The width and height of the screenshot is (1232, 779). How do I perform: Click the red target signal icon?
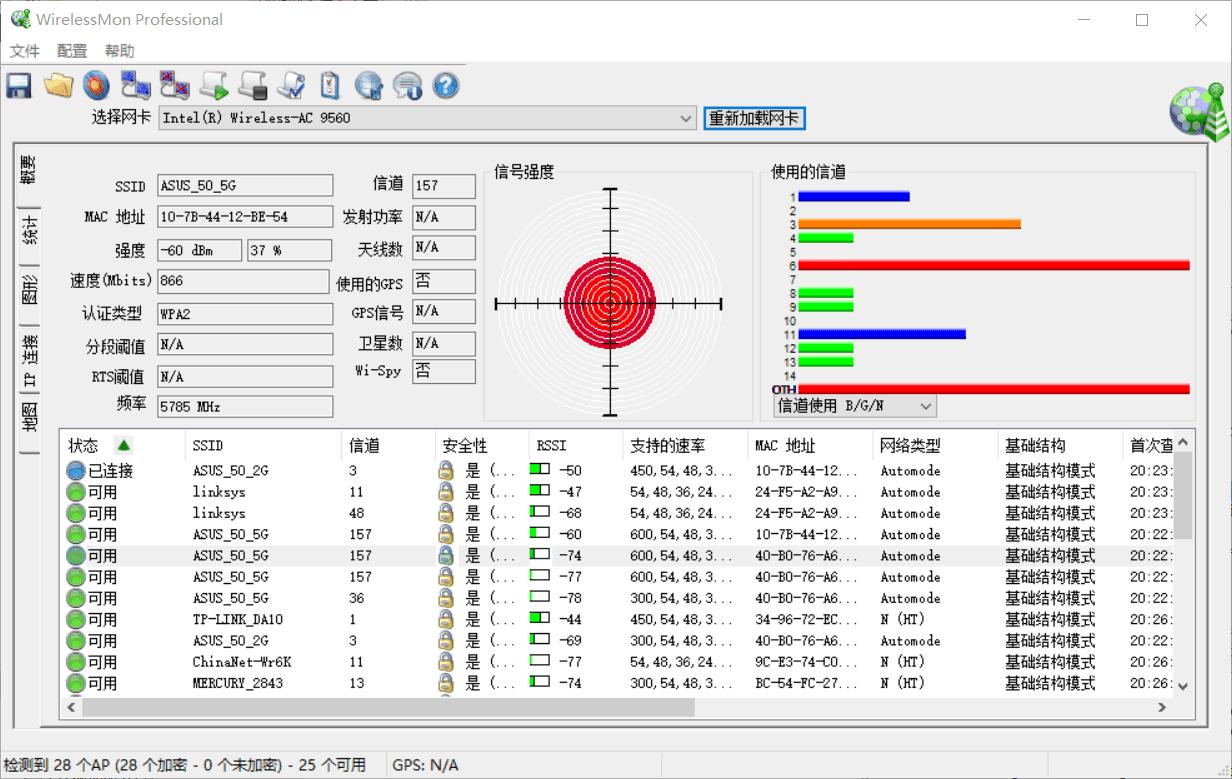tap(97, 85)
